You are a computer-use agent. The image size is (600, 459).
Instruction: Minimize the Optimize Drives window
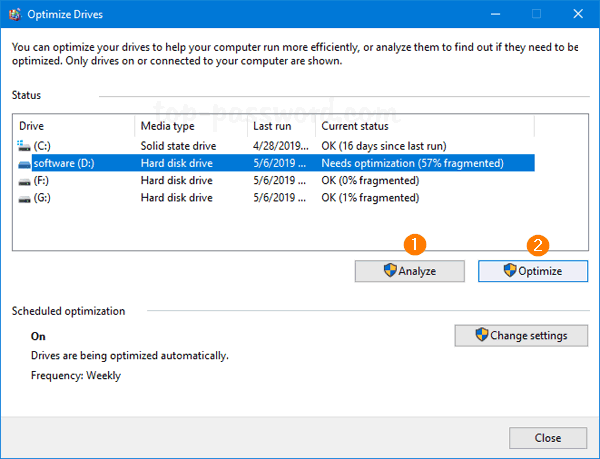click(490, 15)
